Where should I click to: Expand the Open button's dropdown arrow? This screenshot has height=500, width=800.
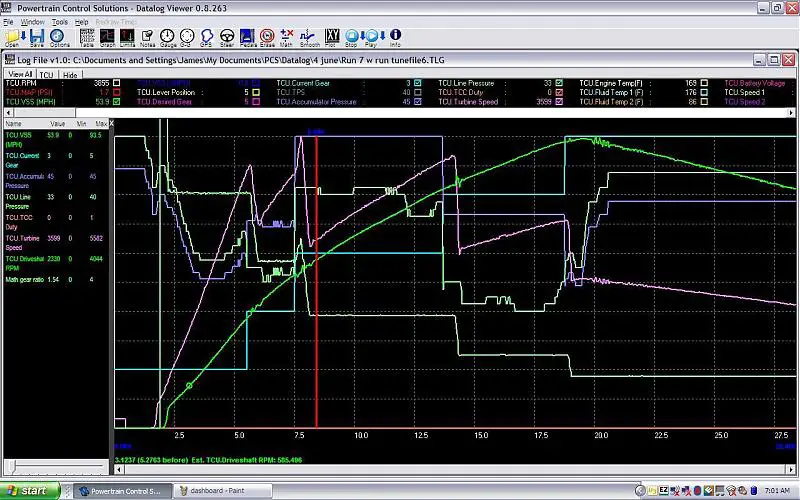(x=23, y=36)
